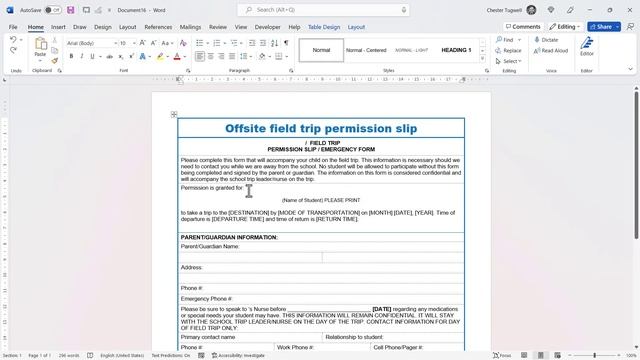Open the Editing mode dropdown

coord(565,27)
